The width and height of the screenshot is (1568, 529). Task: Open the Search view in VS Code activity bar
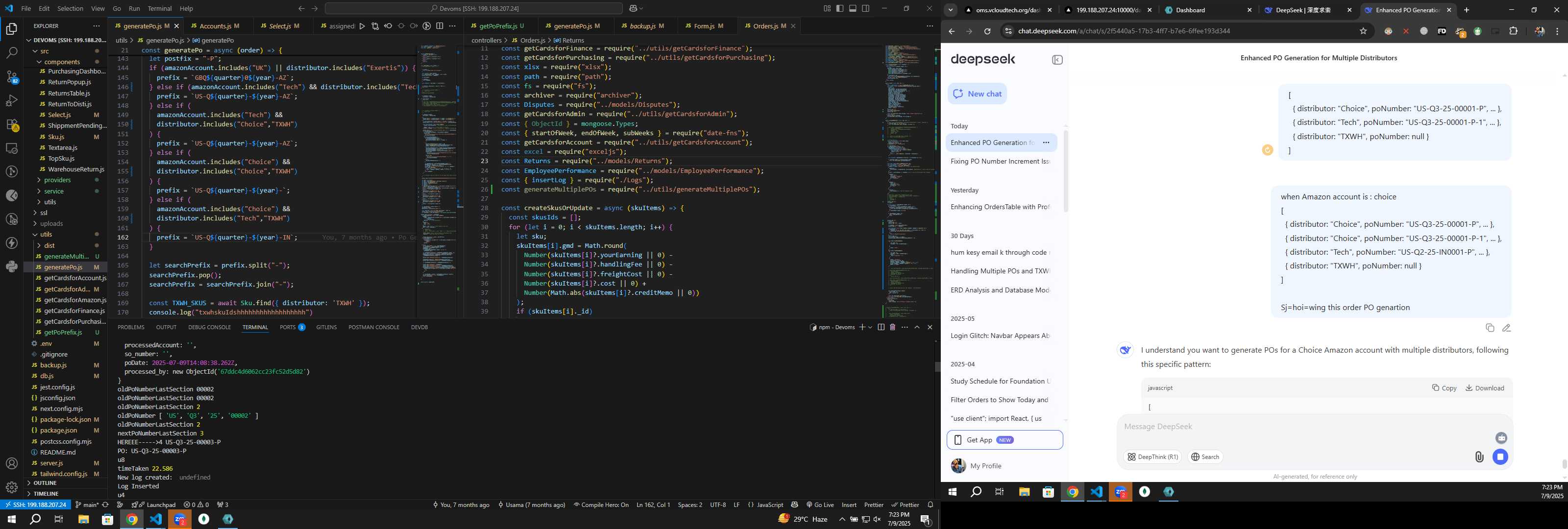pos(12,53)
